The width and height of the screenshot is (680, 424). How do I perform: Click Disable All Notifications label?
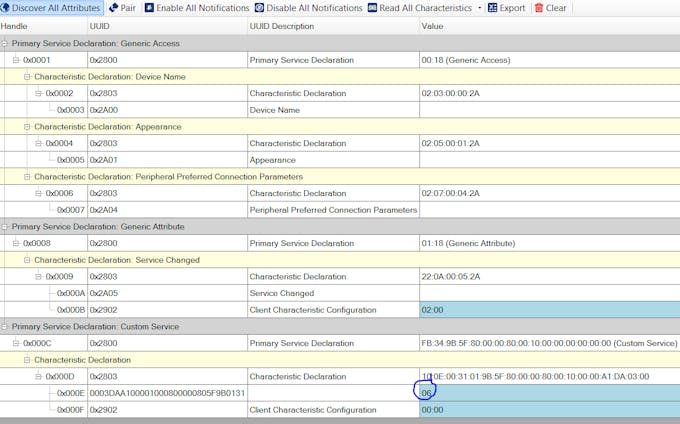314,8
